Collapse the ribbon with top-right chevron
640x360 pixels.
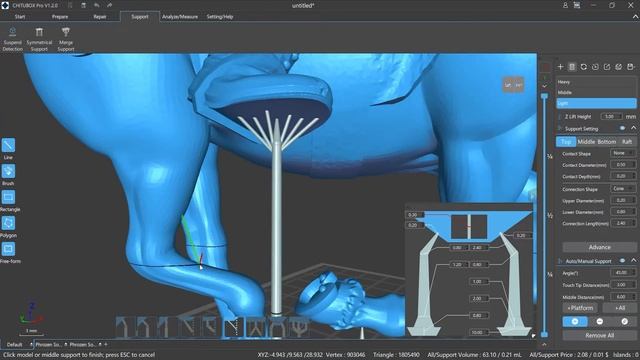[635, 17]
